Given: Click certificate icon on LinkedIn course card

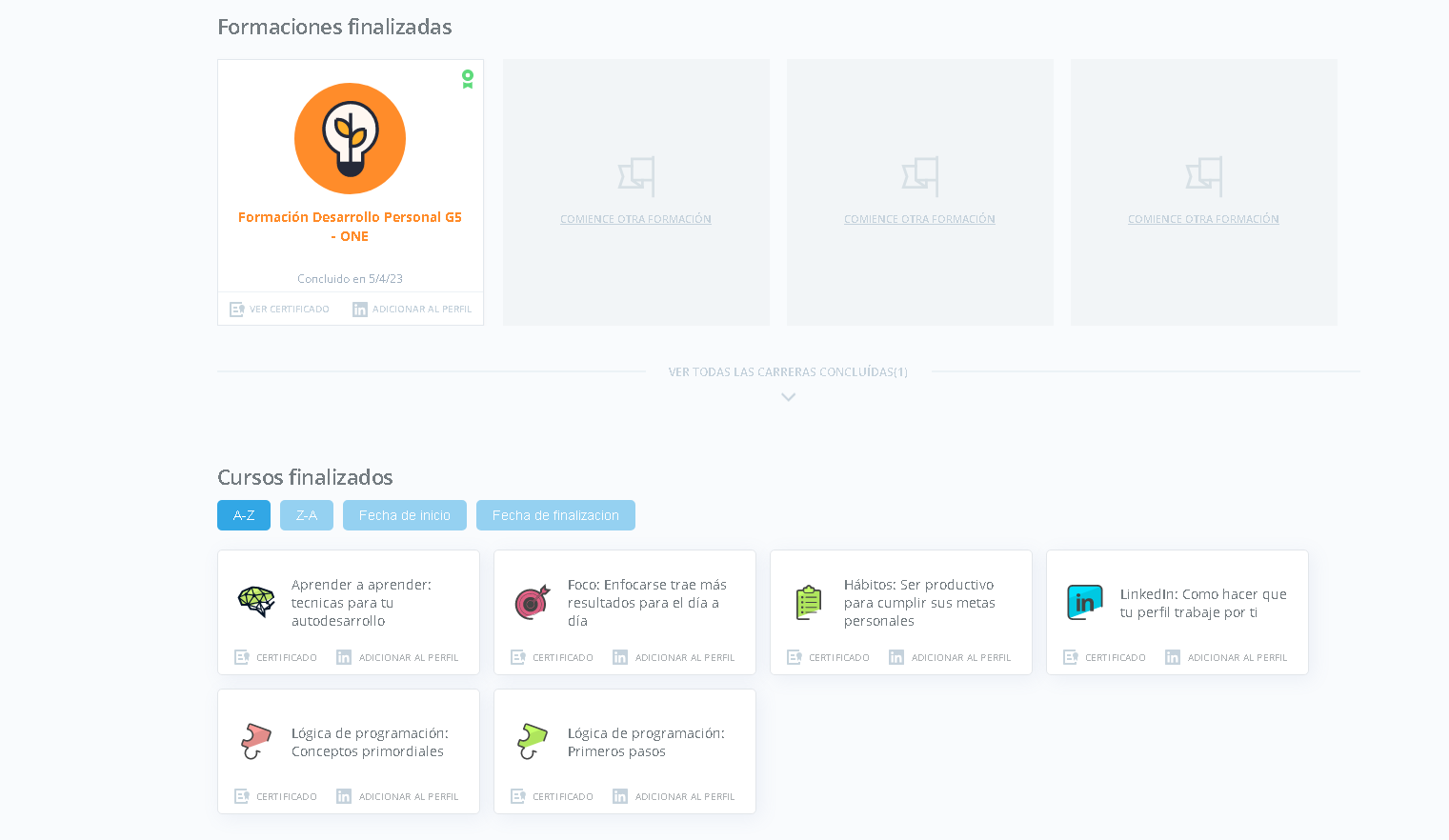Looking at the screenshot, I should click(x=1071, y=657).
